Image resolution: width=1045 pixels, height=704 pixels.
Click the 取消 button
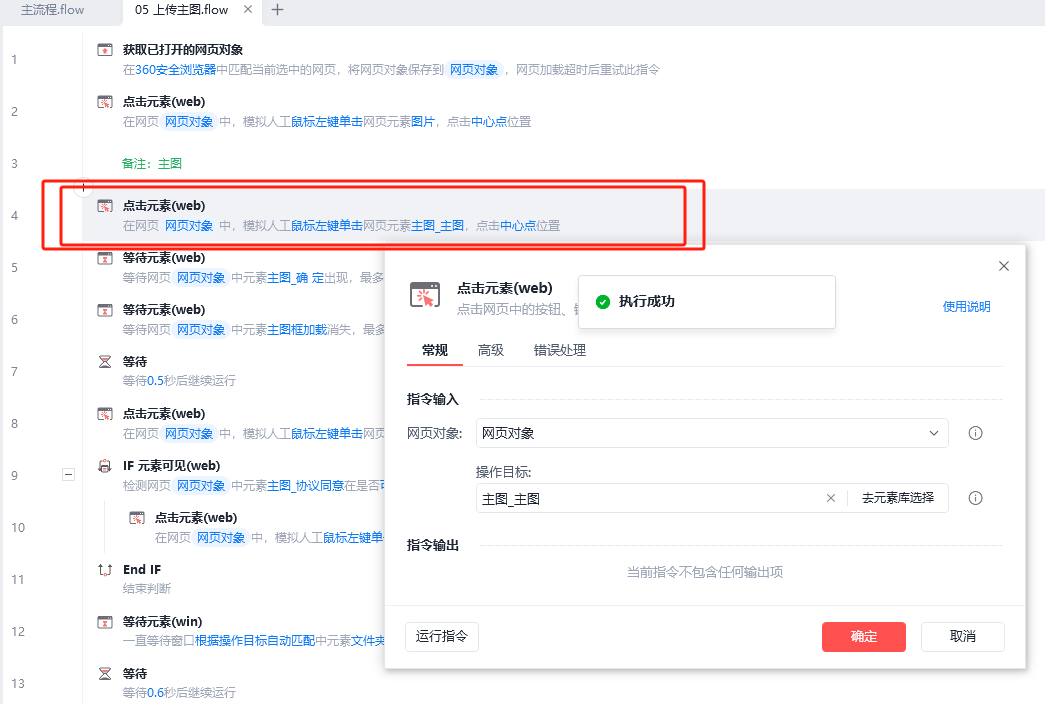point(962,637)
